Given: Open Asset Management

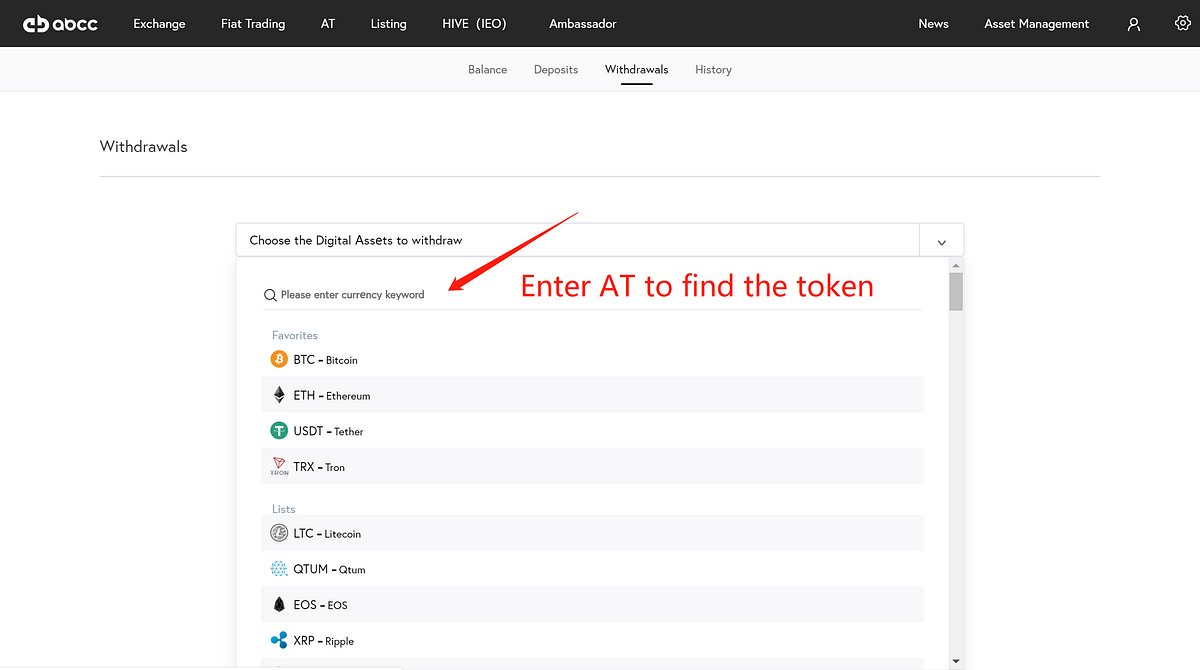Looking at the screenshot, I should point(1037,24).
